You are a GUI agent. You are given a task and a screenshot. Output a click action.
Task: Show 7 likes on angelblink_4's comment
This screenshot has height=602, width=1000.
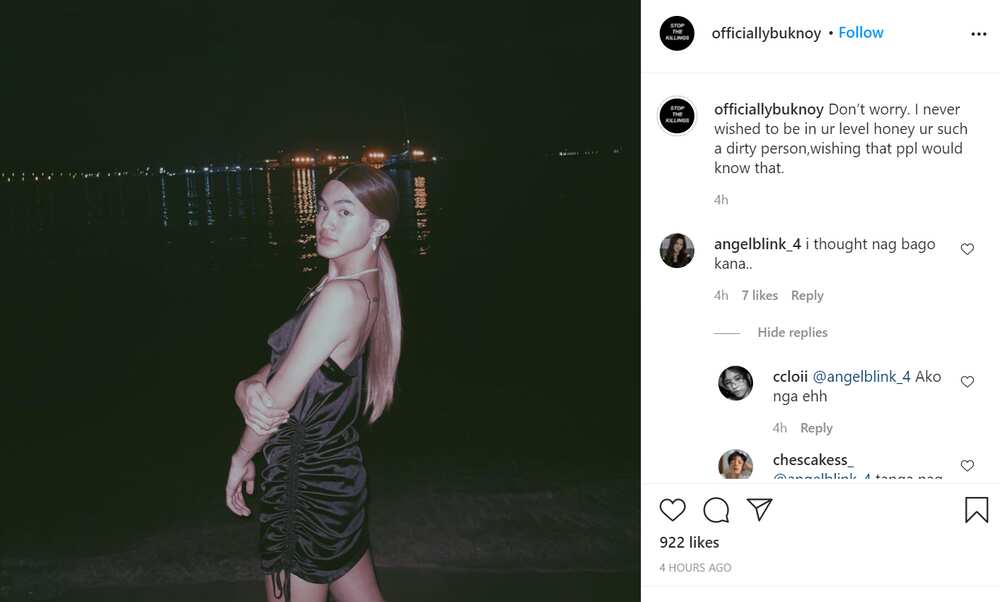click(759, 295)
